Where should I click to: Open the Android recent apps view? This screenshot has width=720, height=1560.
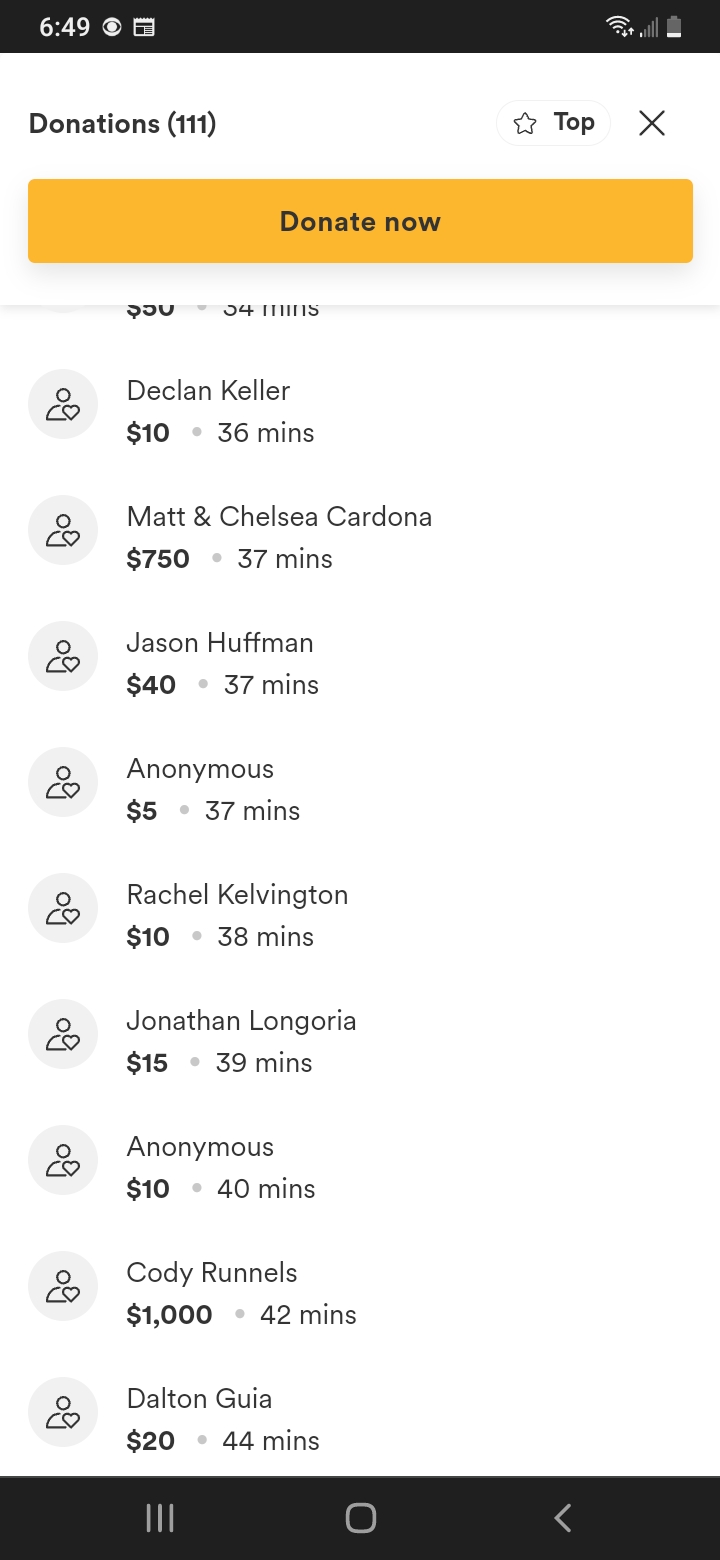[x=160, y=1518]
